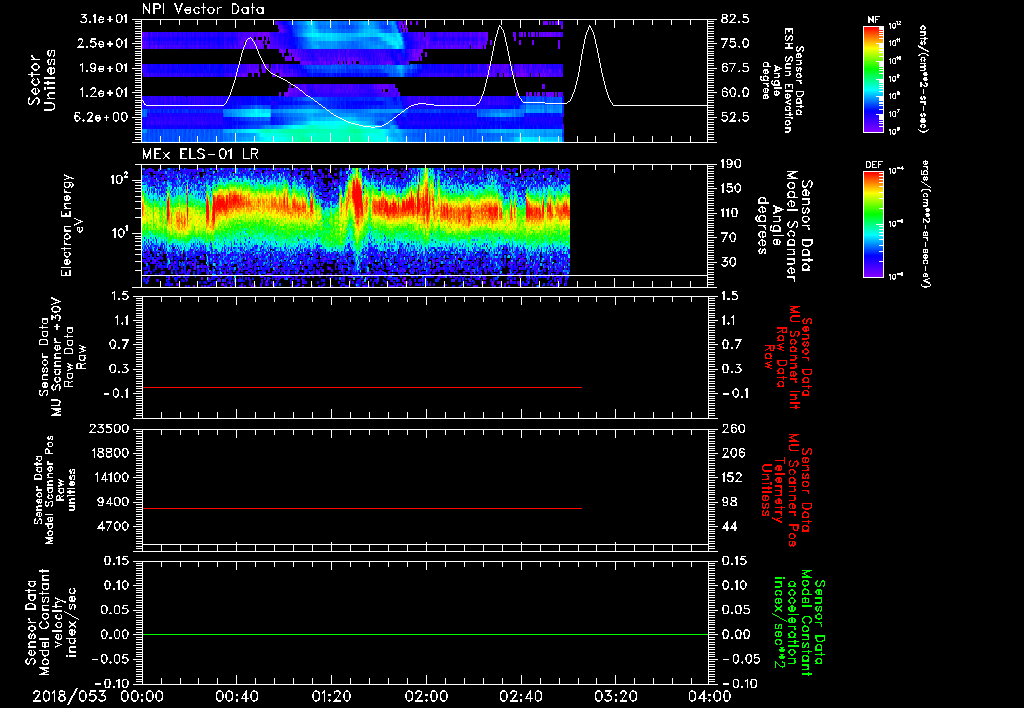Click the red line in scanner position panel
Image resolution: width=1024 pixels, height=708 pixels.
click(361, 508)
